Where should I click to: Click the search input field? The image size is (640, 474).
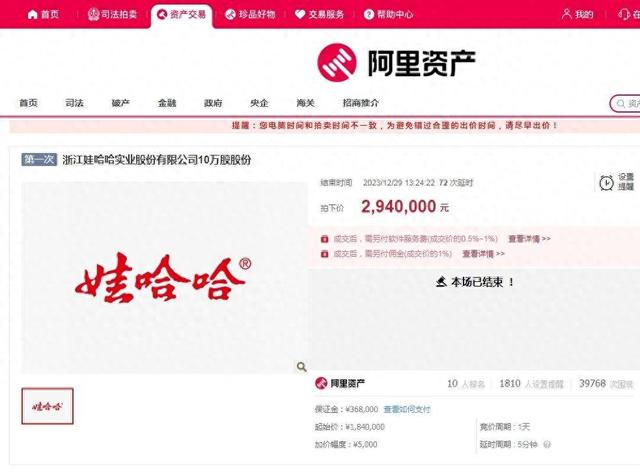pos(627,104)
